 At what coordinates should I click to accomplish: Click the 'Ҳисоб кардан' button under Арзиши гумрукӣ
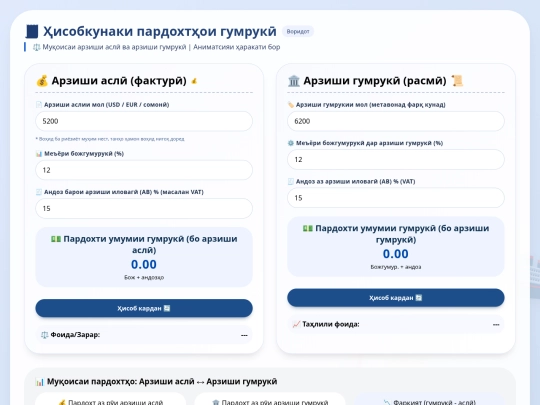396,298
